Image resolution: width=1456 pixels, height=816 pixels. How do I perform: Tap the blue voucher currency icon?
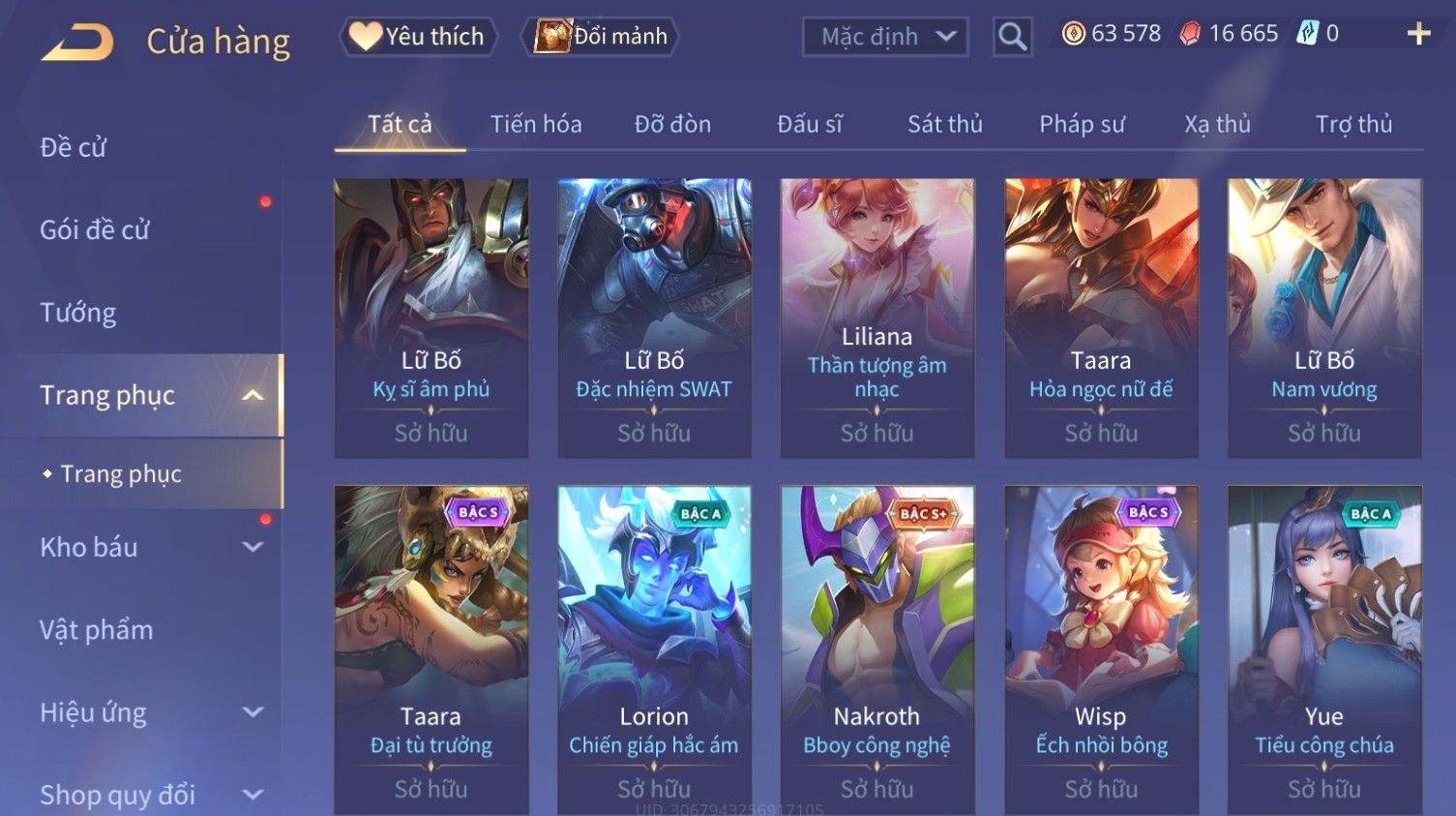click(x=1308, y=34)
